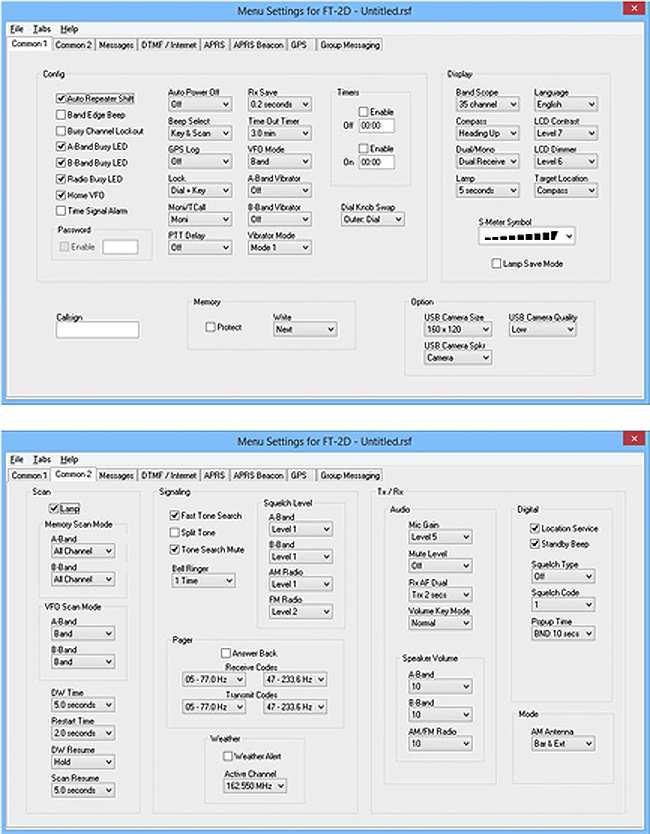The image size is (650, 834).
Task: Open the Auto Power Off dropdown
Action: point(200,104)
